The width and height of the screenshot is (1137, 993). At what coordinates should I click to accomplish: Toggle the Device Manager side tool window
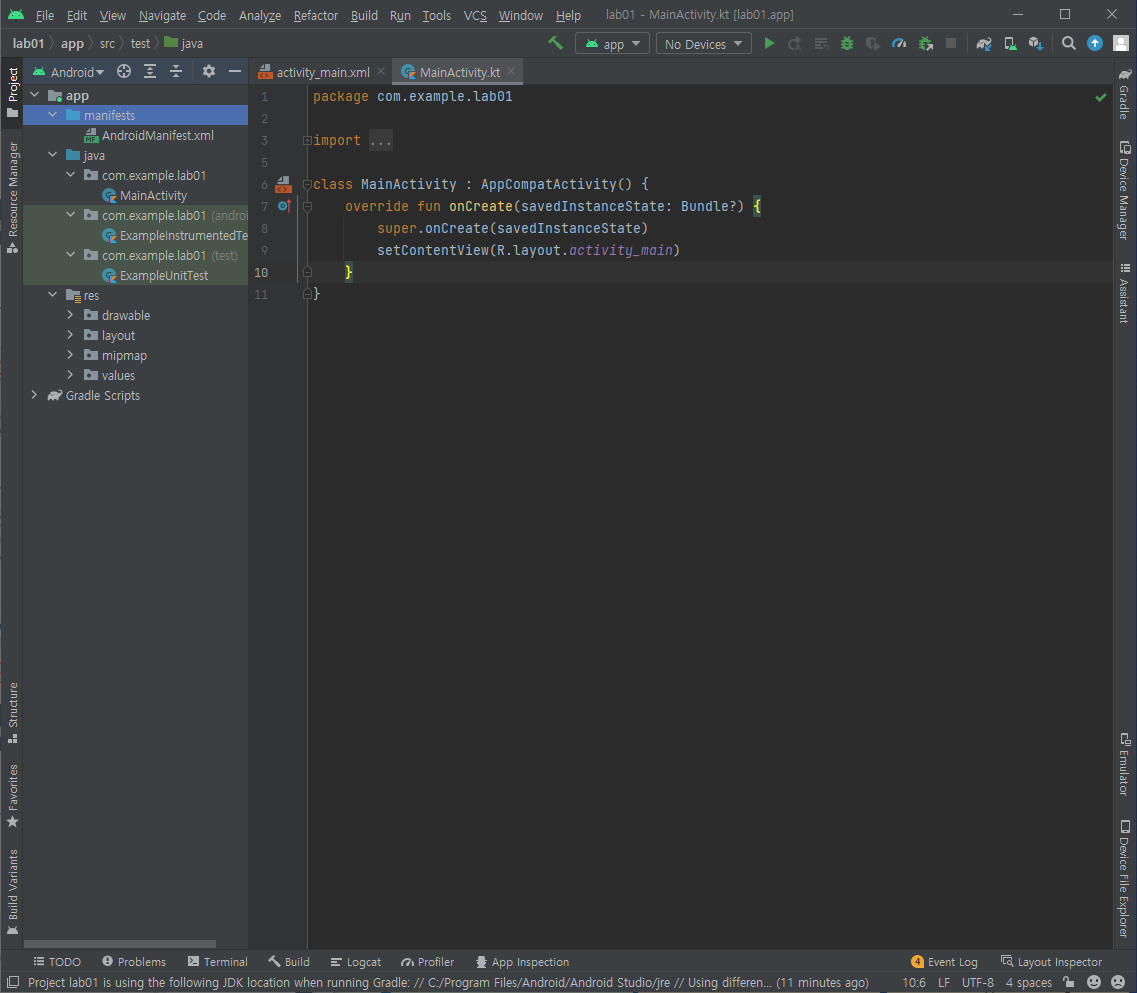click(1124, 190)
